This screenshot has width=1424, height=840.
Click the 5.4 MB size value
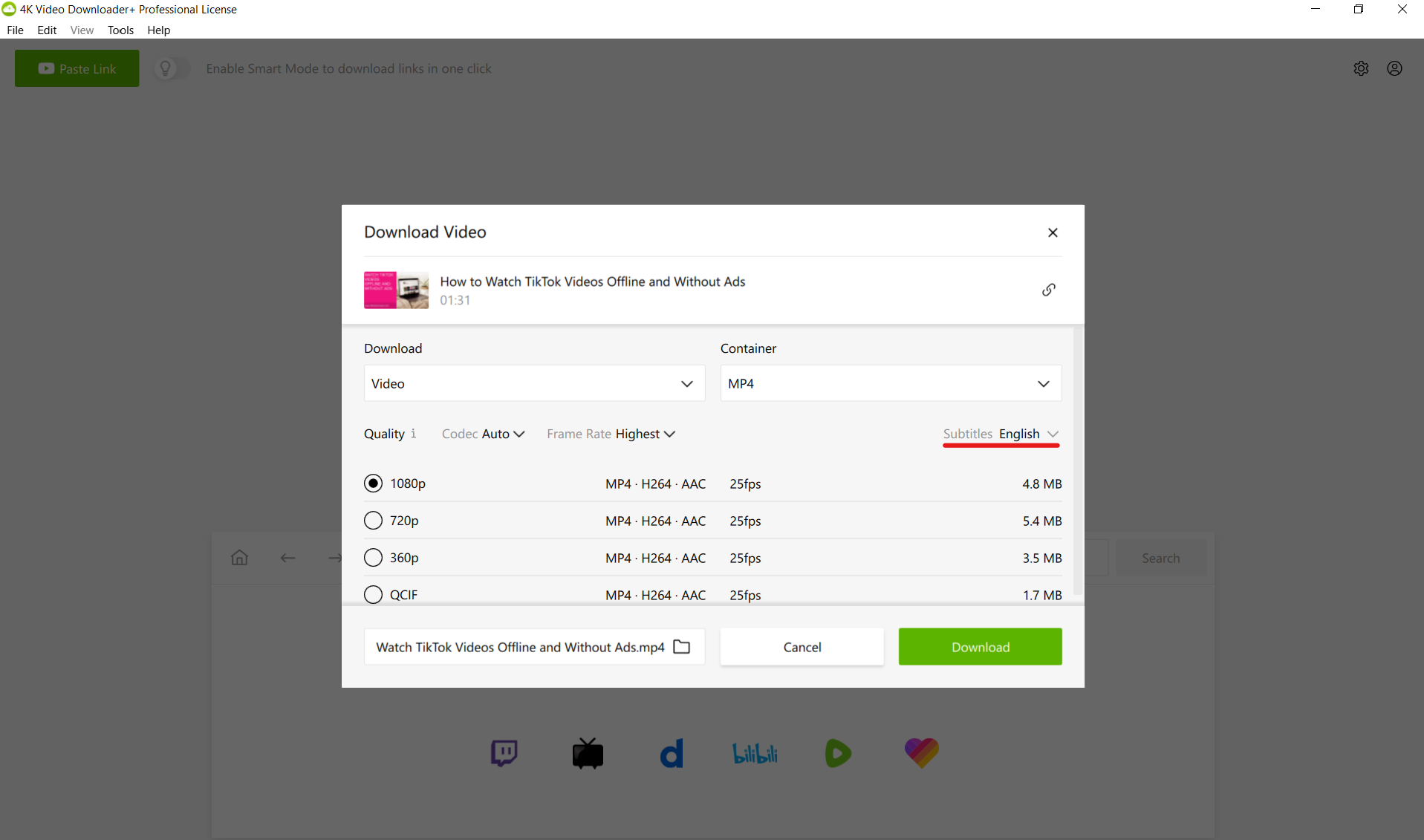tap(1042, 521)
